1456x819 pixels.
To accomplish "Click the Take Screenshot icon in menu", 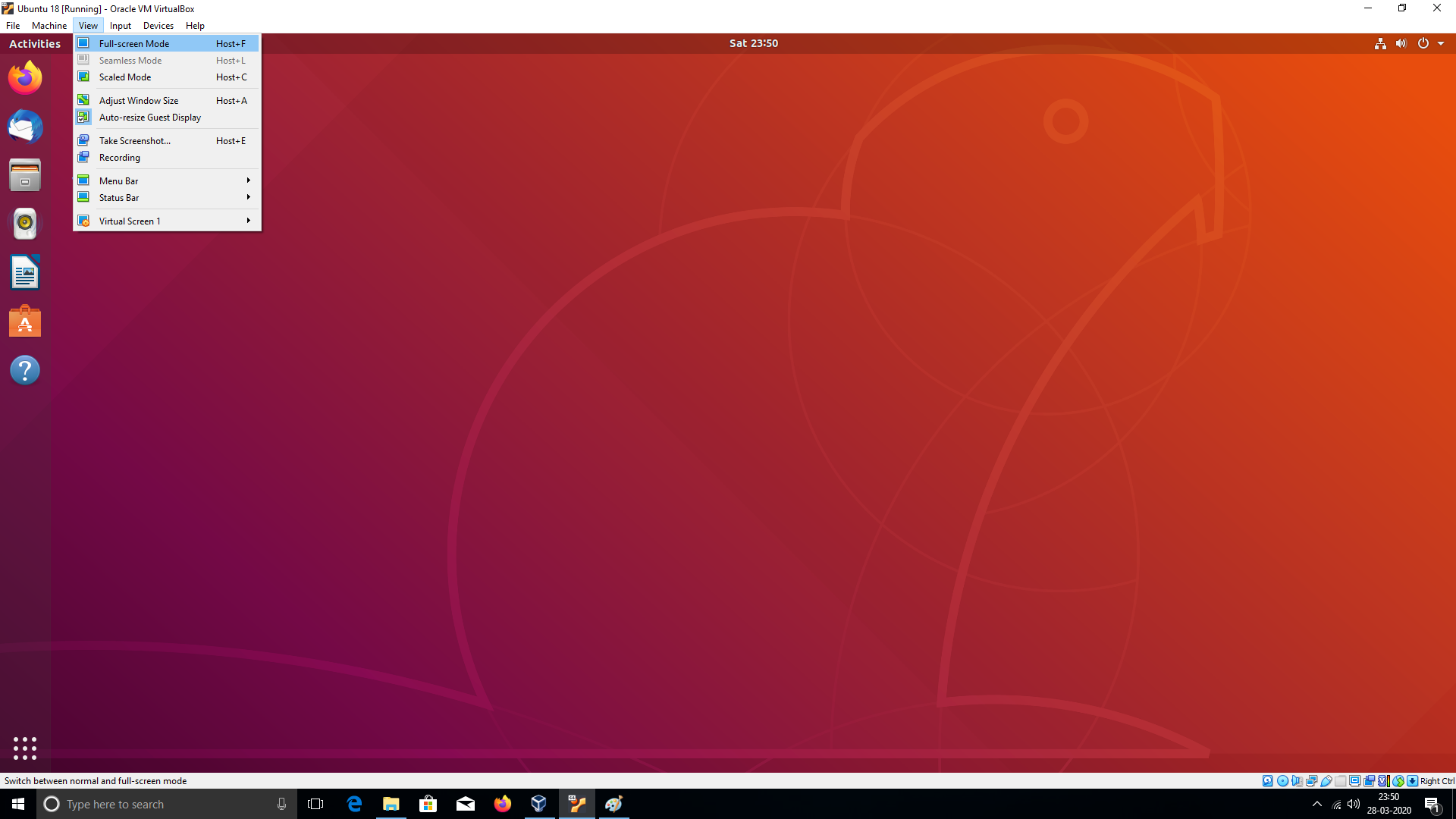I will tap(83, 140).
